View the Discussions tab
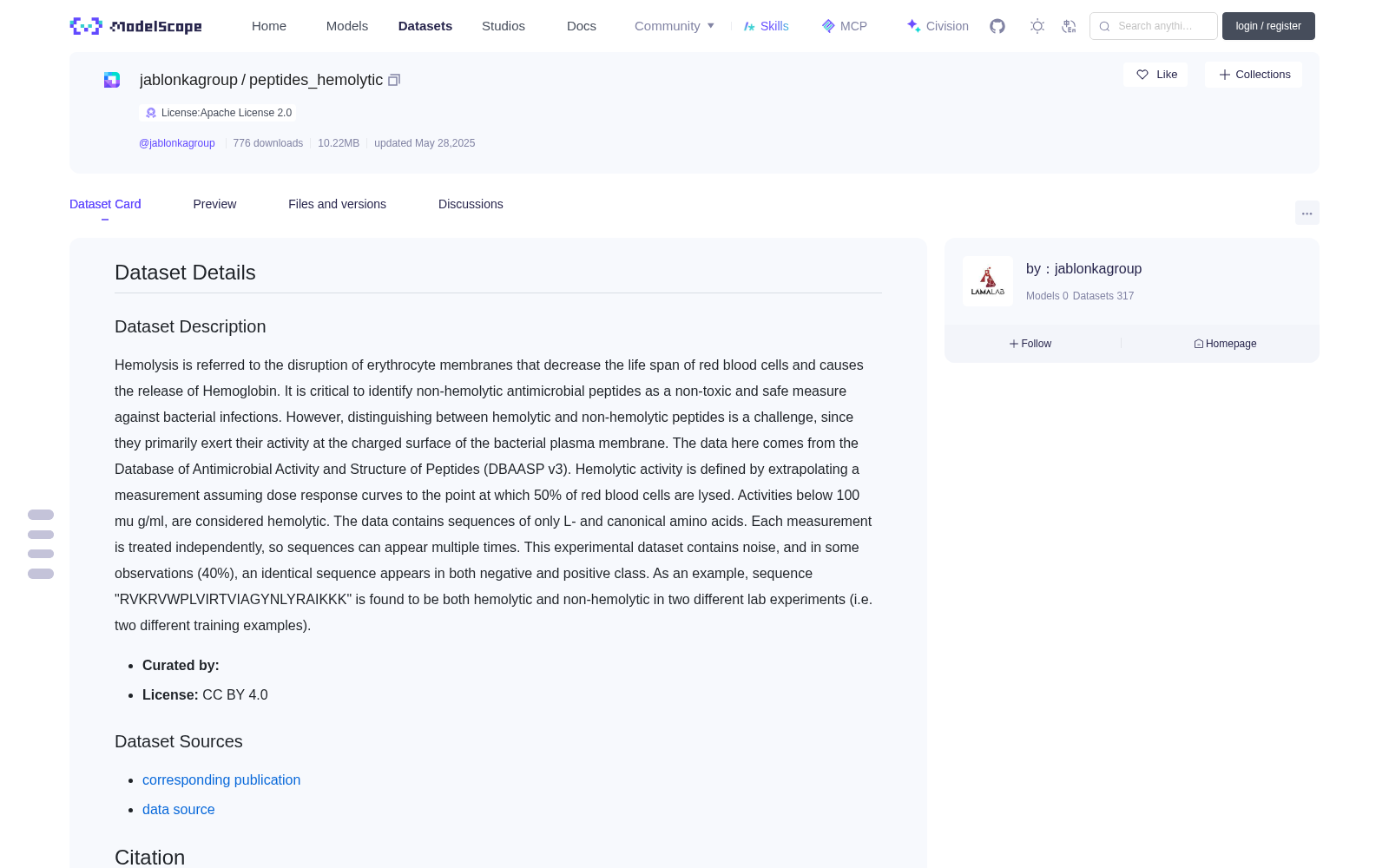This screenshot has width=1389, height=868. pyautogui.click(x=471, y=204)
